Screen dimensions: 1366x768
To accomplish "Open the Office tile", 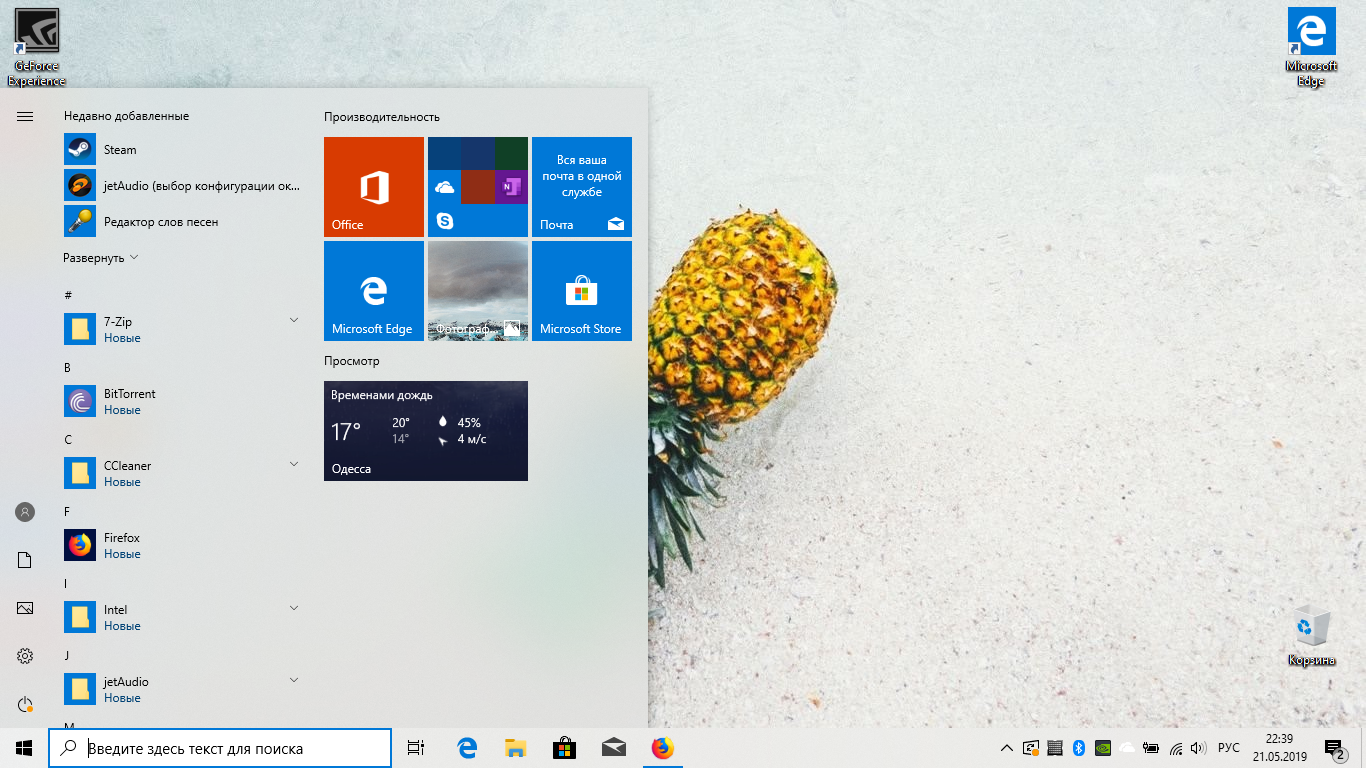I will (x=374, y=187).
